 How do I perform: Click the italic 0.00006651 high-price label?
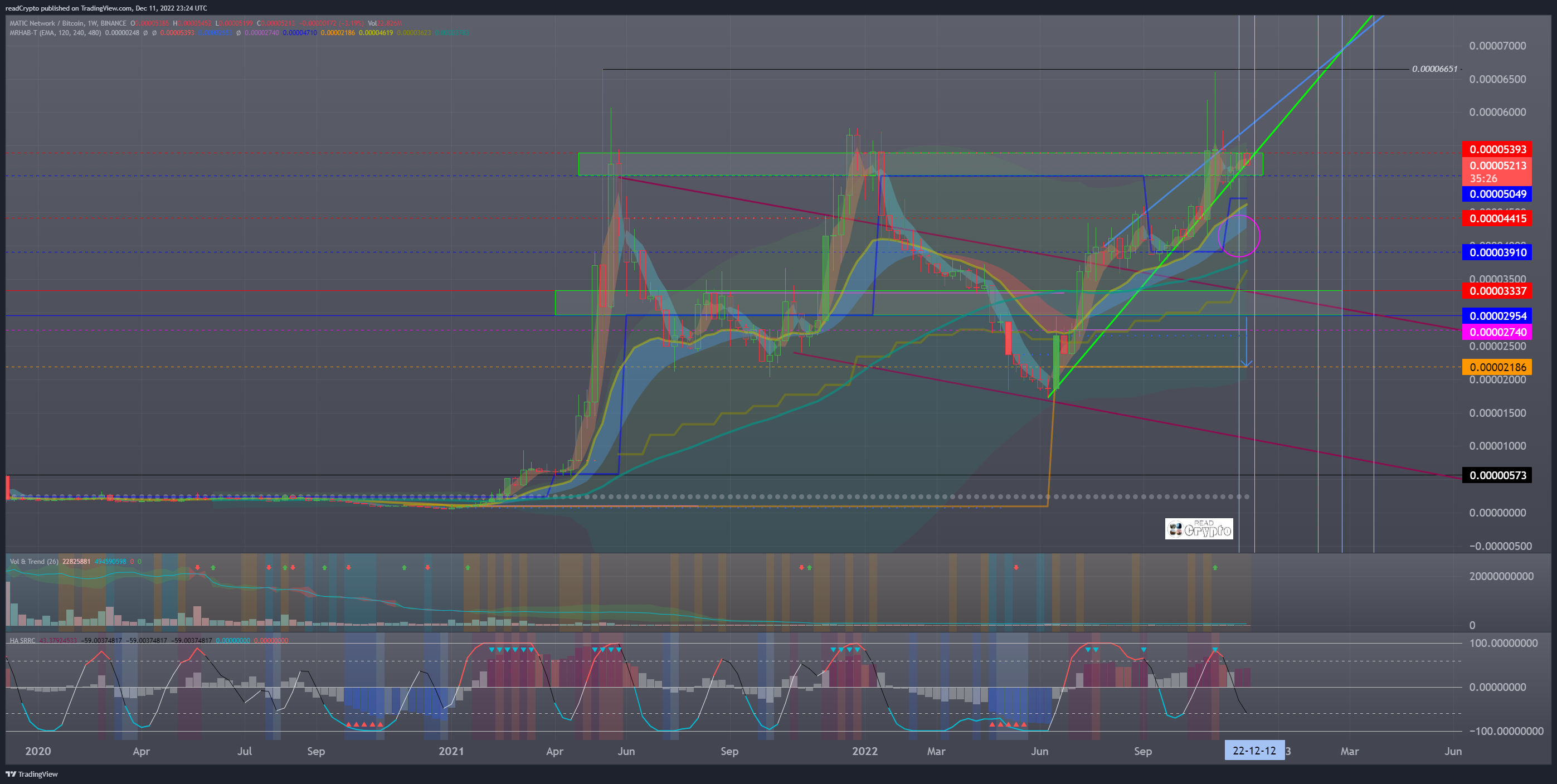click(x=1434, y=69)
